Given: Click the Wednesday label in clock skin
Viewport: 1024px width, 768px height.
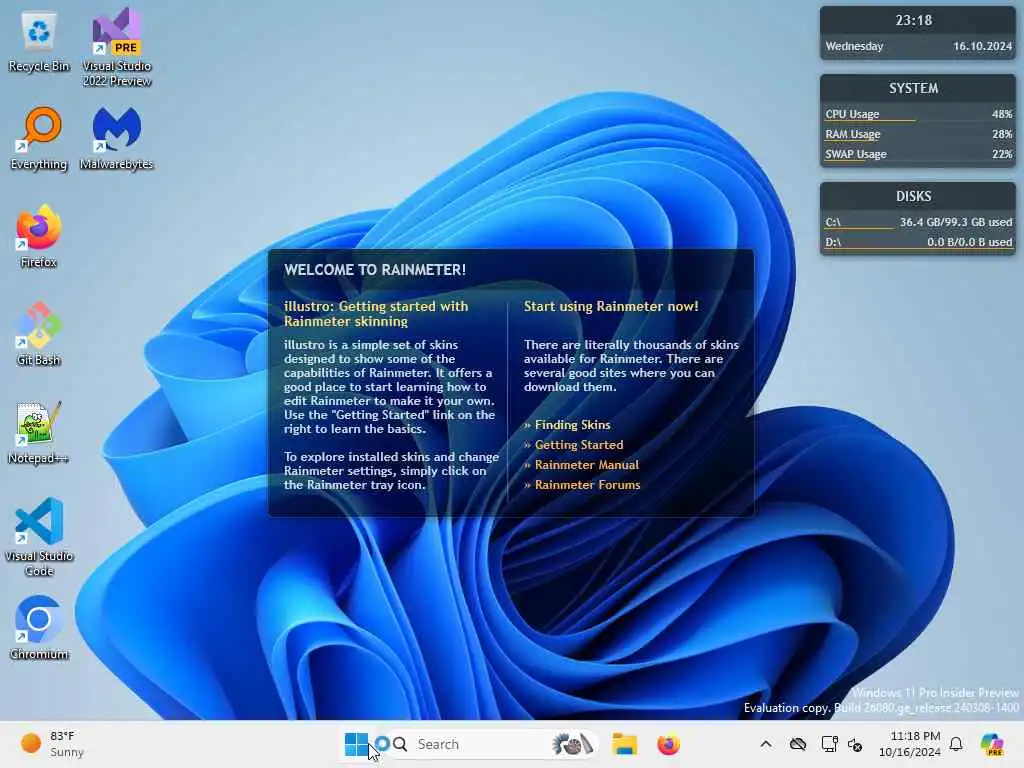Looking at the screenshot, I should [x=854, y=46].
